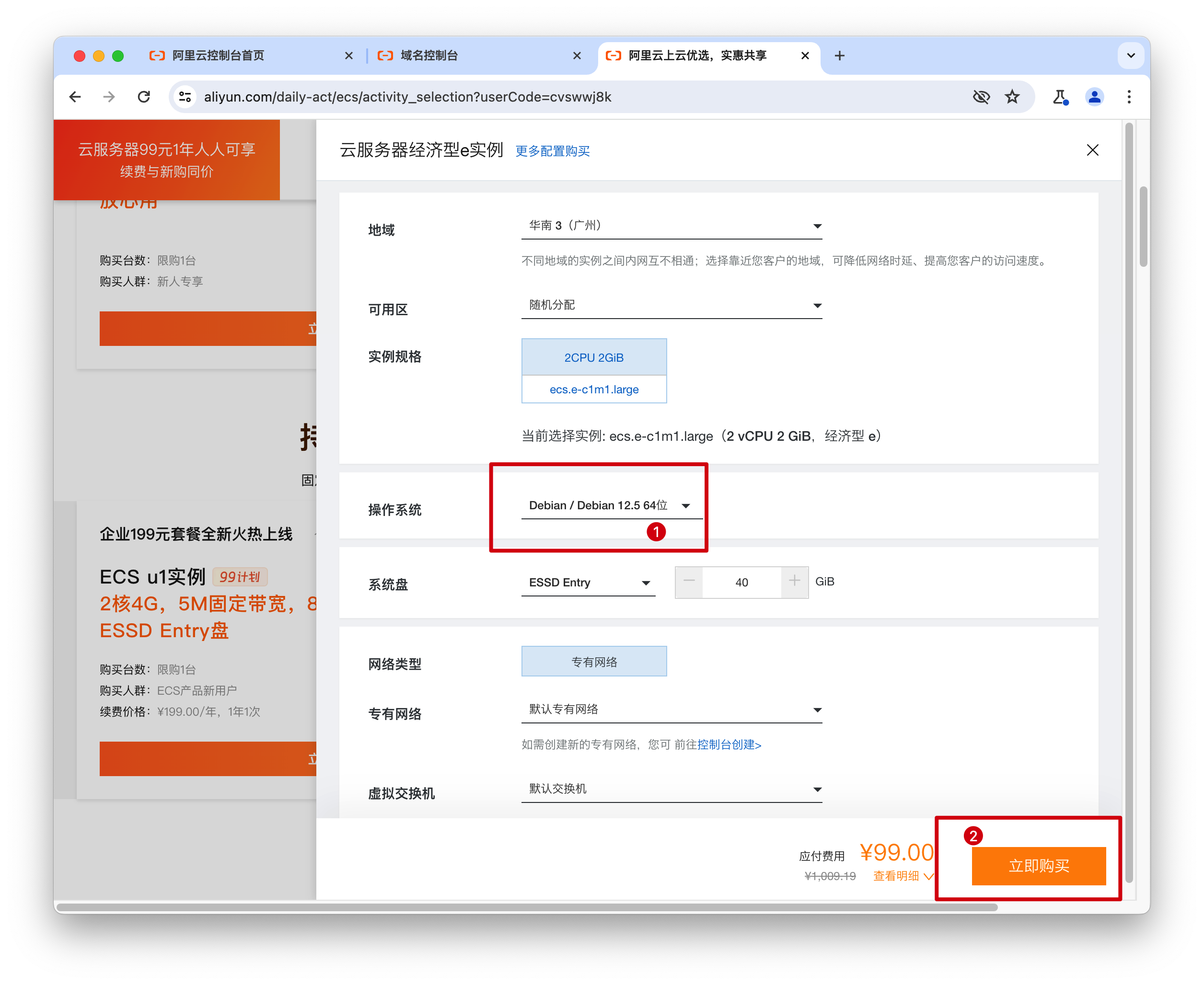The height and width of the screenshot is (985, 1204).
Task: Select the 阿里云上云优选，实惠共享 tab
Action: pyautogui.click(x=708, y=56)
